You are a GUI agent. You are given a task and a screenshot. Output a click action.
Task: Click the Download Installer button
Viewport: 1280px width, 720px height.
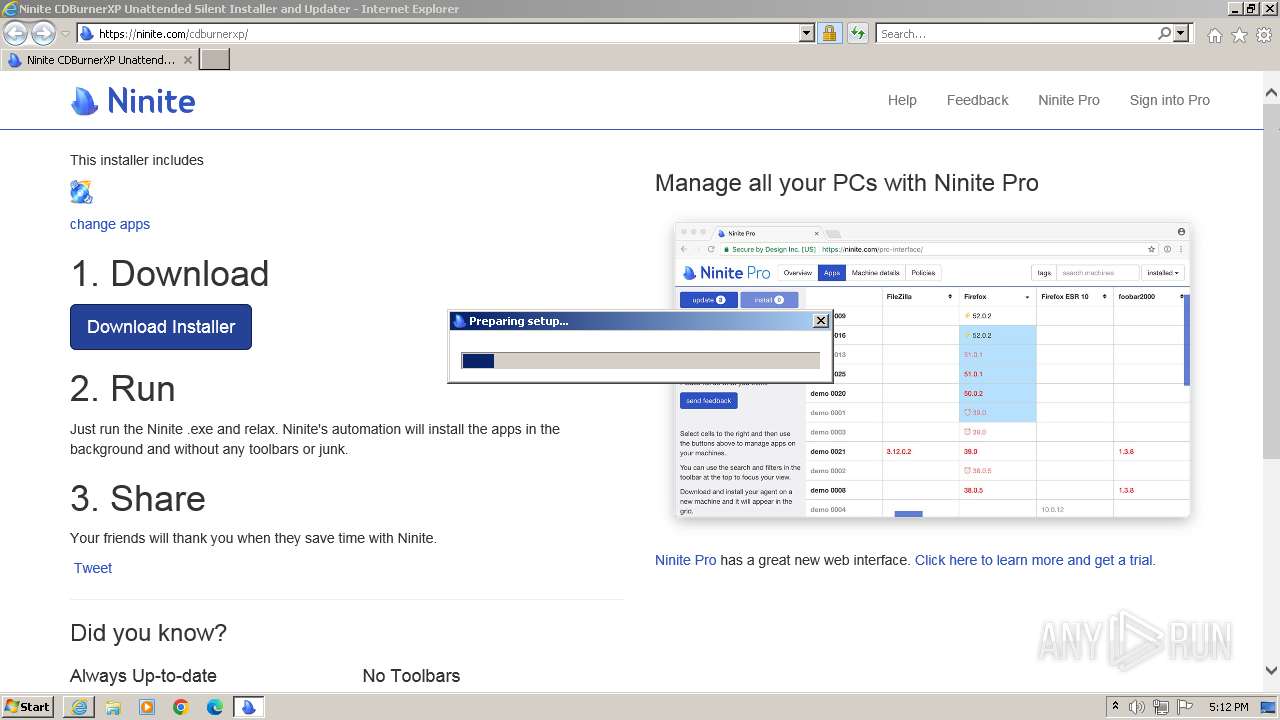click(x=161, y=327)
